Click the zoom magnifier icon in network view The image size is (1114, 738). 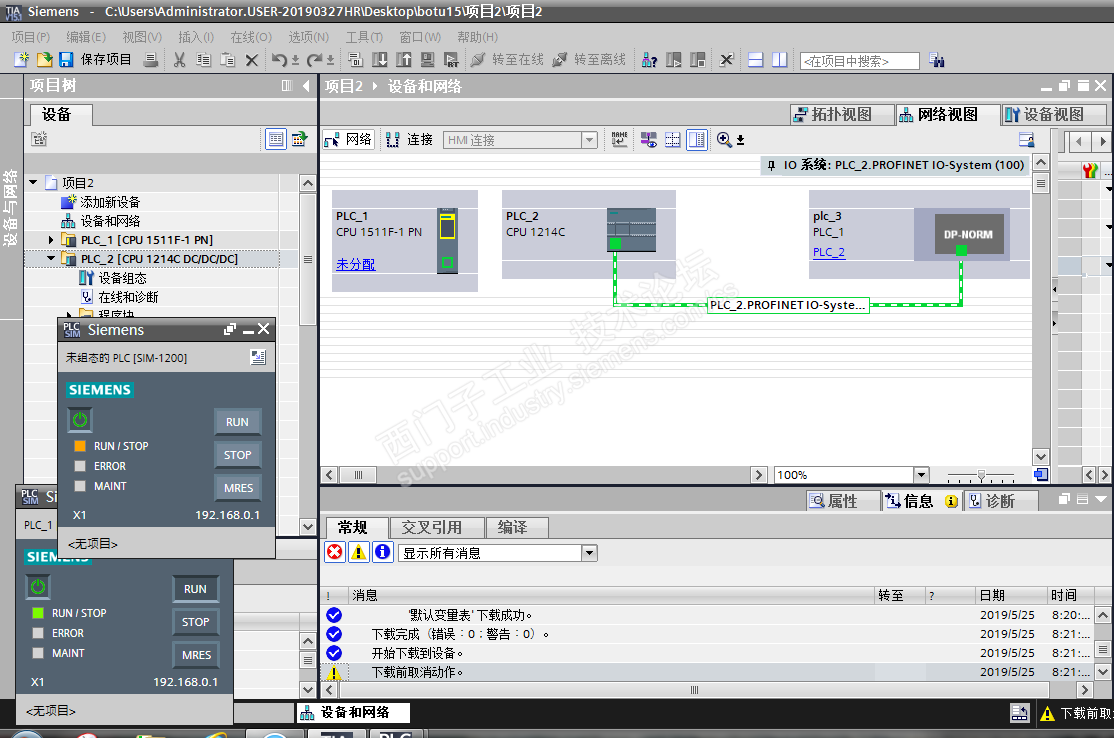[724, 139]
